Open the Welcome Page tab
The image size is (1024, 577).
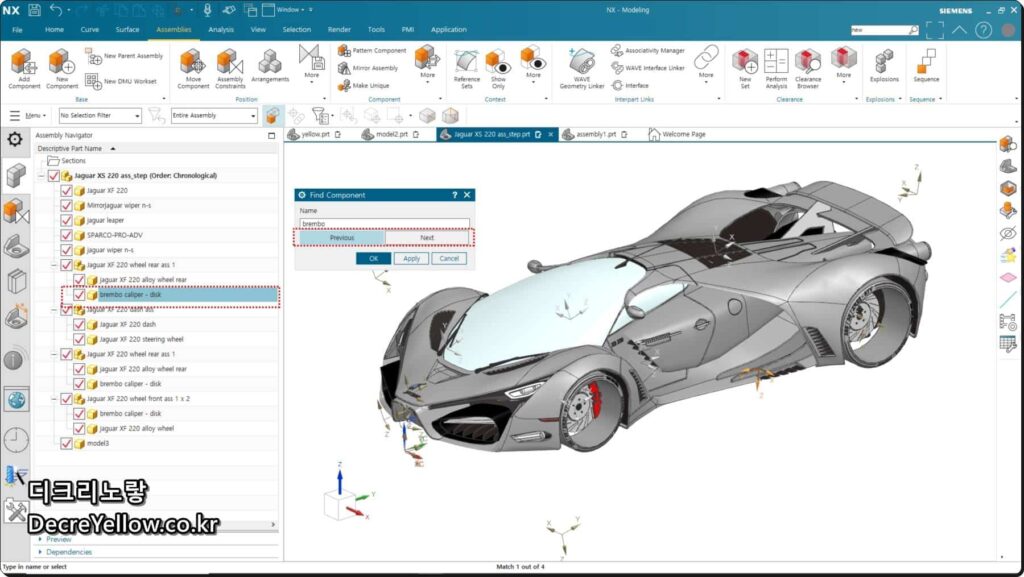(x=677, y=134)
